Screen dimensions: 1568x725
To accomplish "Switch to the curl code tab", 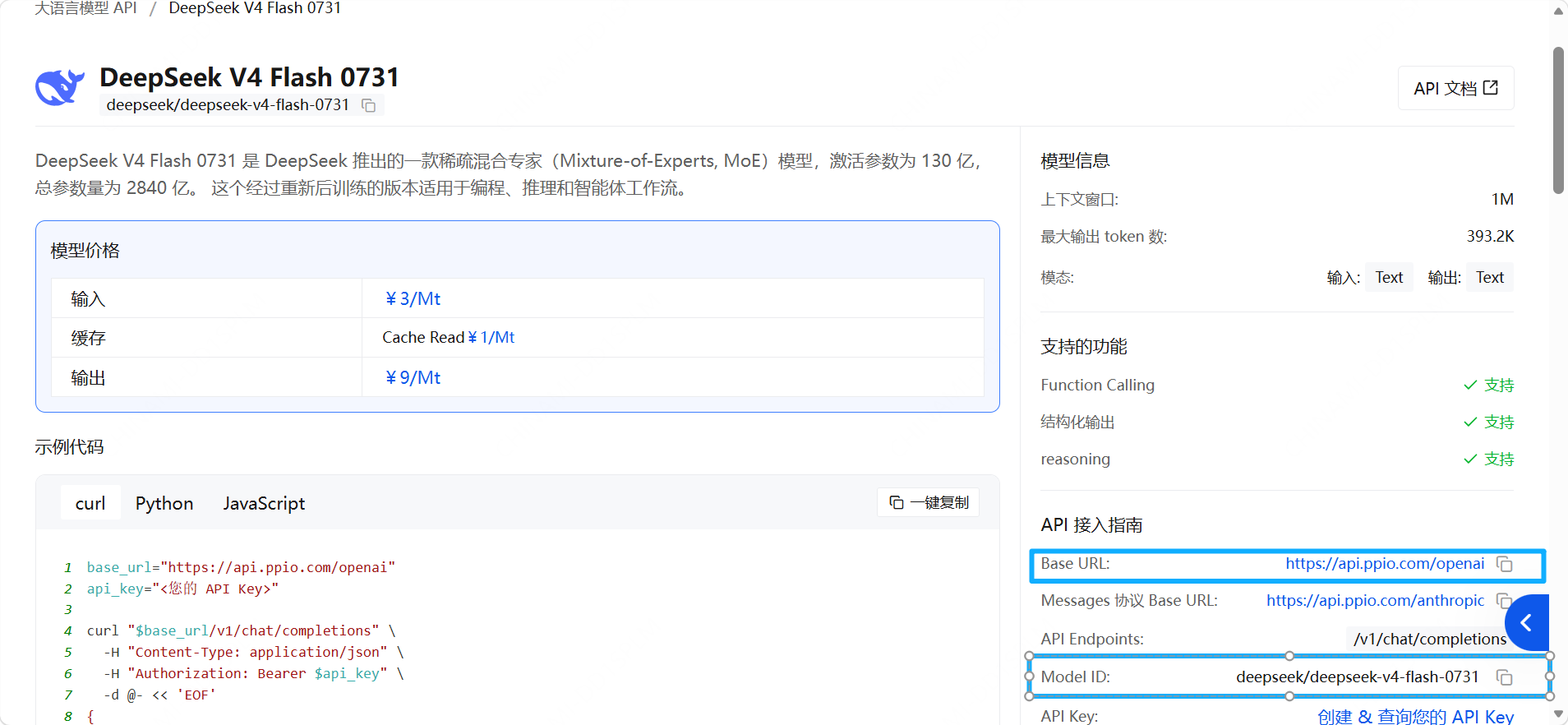I will 90,503.
